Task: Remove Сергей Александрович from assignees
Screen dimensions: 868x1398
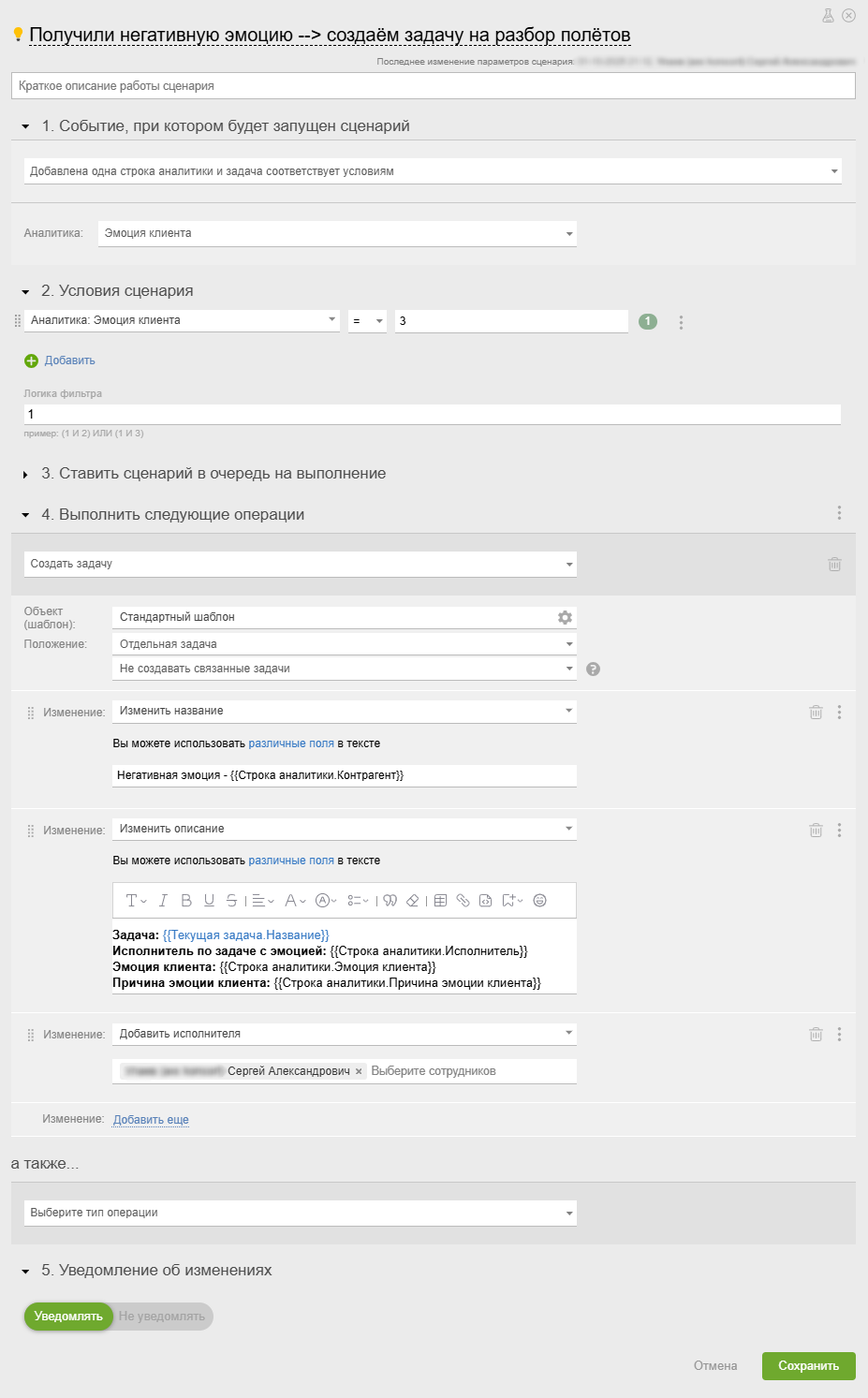Action: click(x=359, y=1071)
